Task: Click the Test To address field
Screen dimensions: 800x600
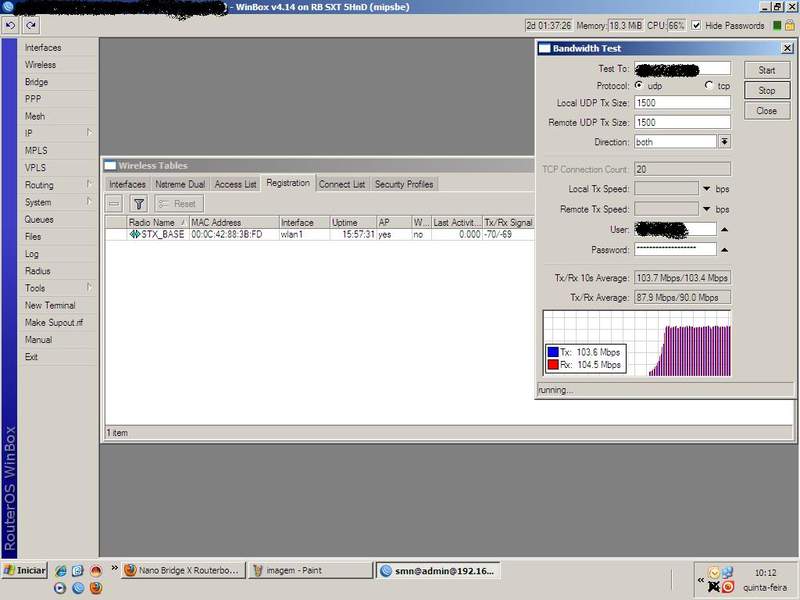Action: pos(682,68)
